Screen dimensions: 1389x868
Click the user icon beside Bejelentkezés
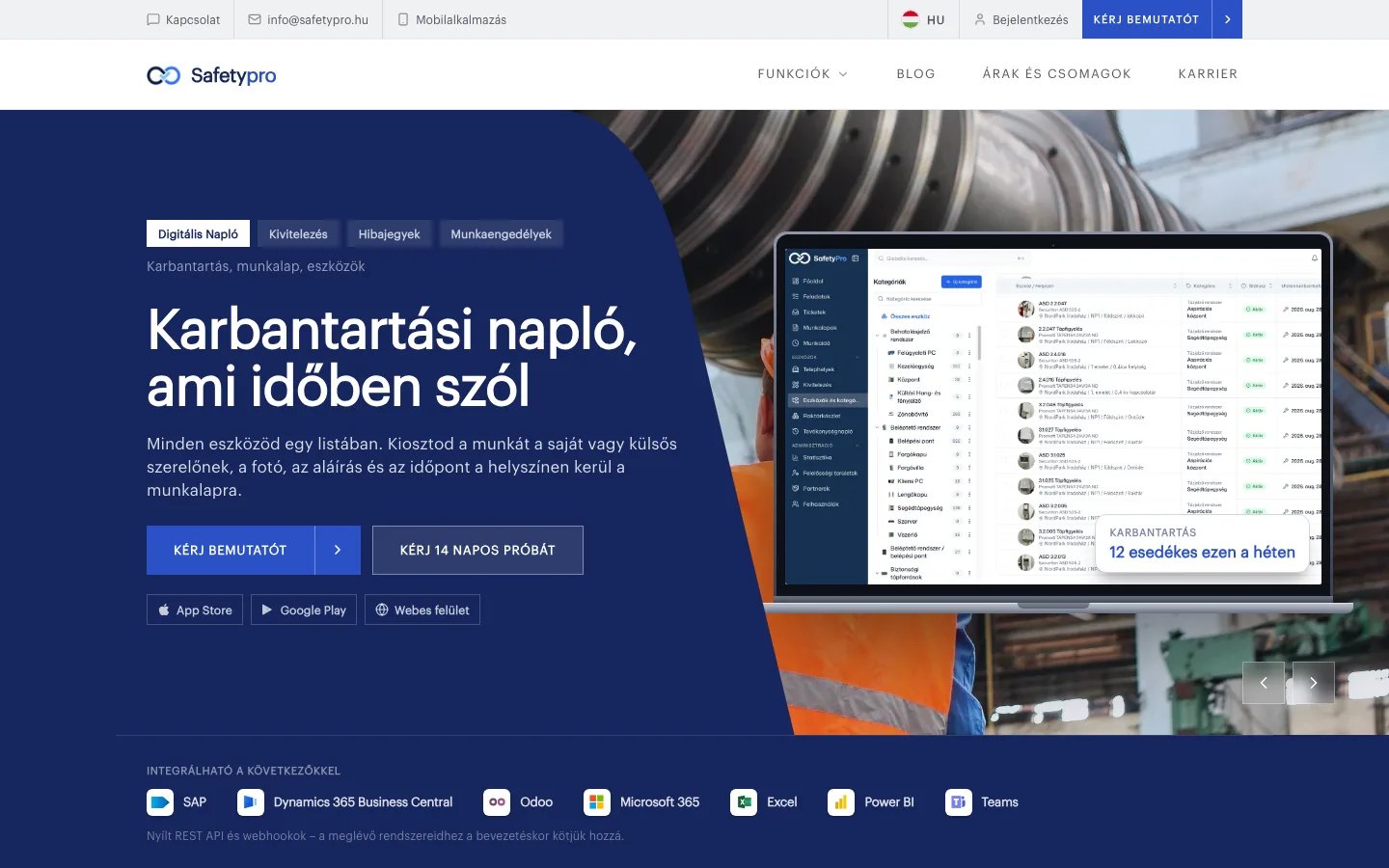click(980, 19)
